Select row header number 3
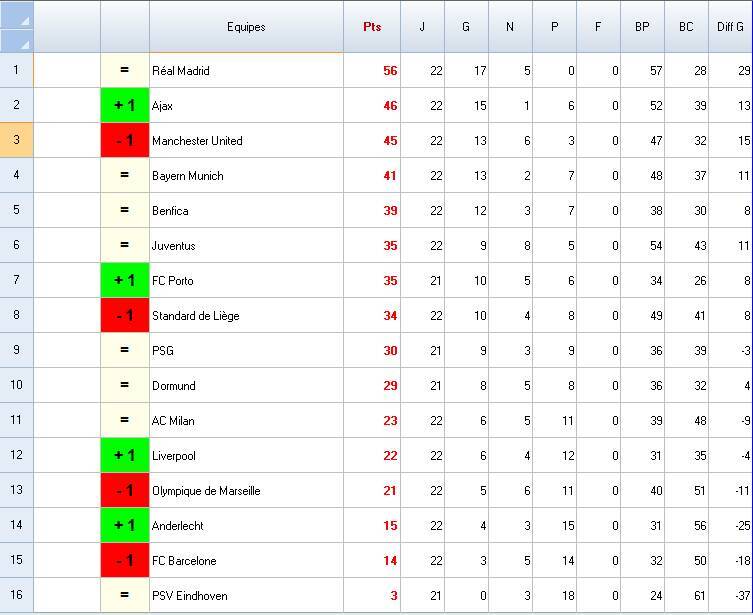Image resolution: width=753 pixels, height=615 pixels. tap(16, 140)
